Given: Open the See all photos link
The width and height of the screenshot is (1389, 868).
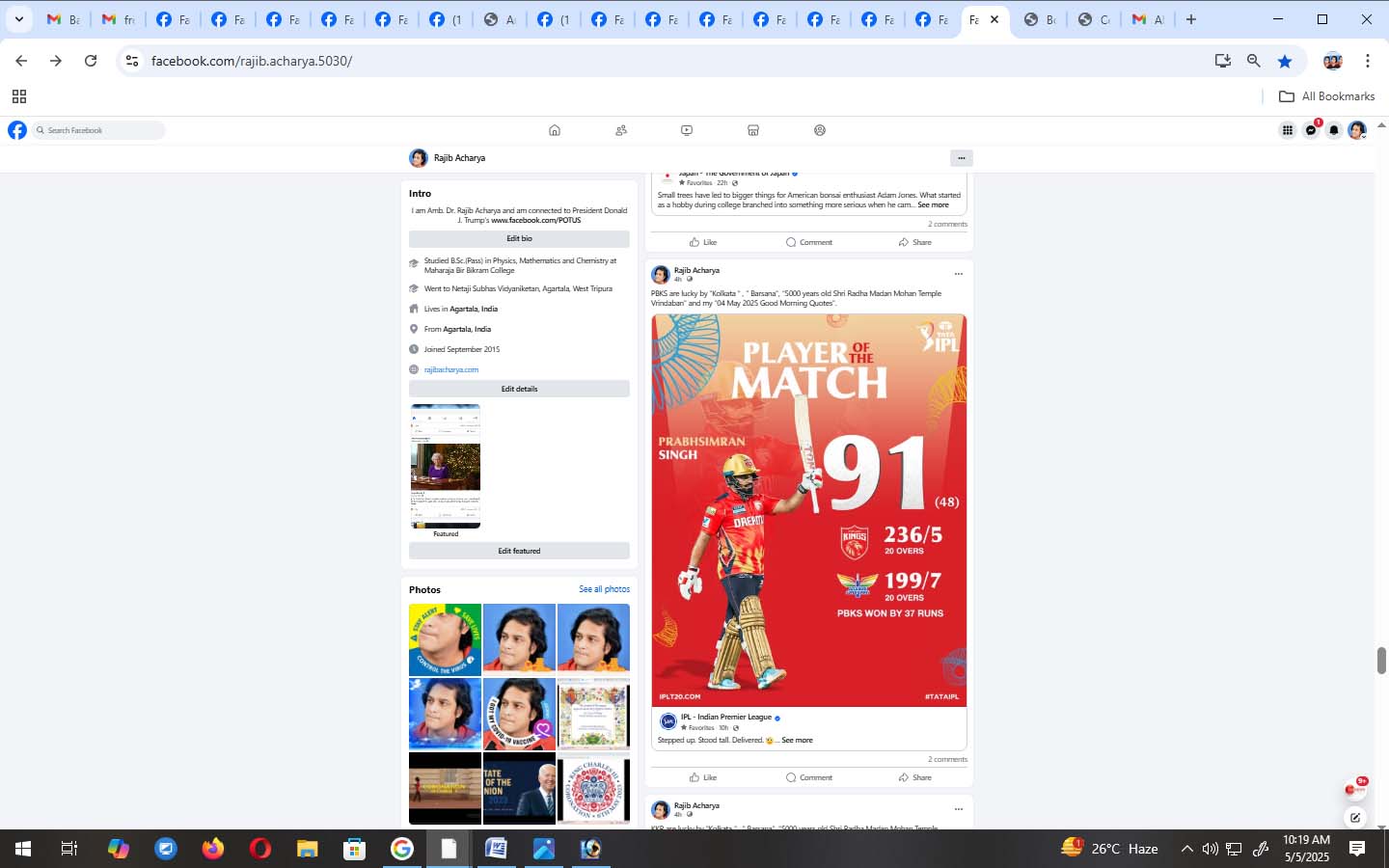Looking at the screenshot, I should click(x=604, y=589).
